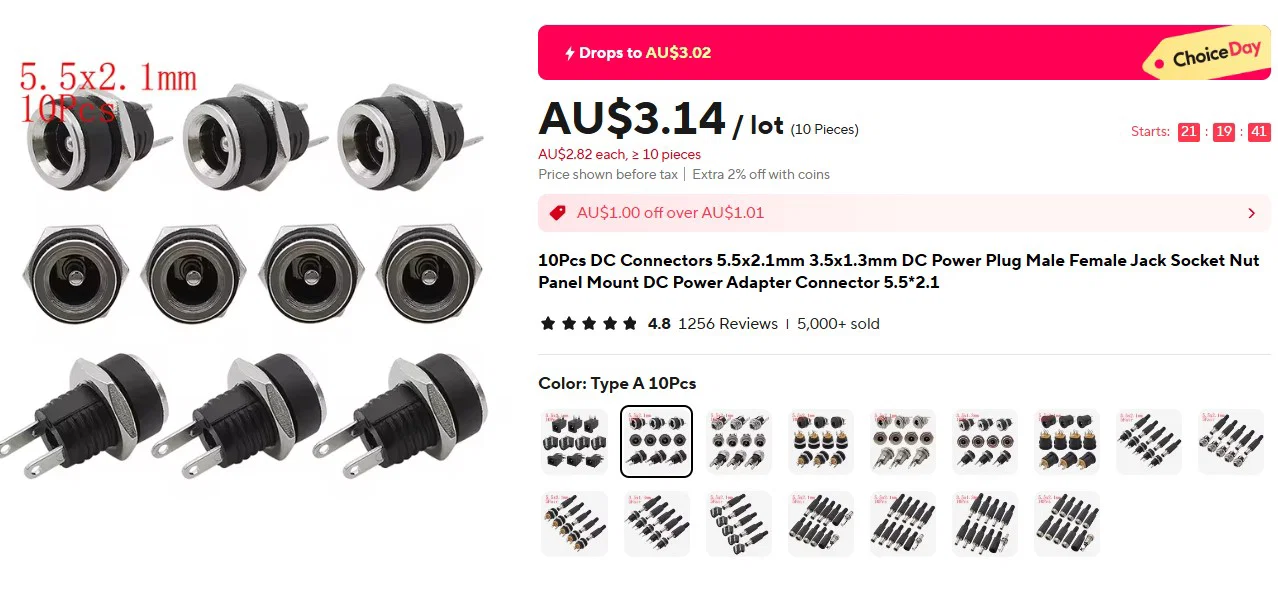Click the AU$1.00 off over AU$1.01 coupon bar
This screenshot has height=590, width=1278.
pos(904,213)
